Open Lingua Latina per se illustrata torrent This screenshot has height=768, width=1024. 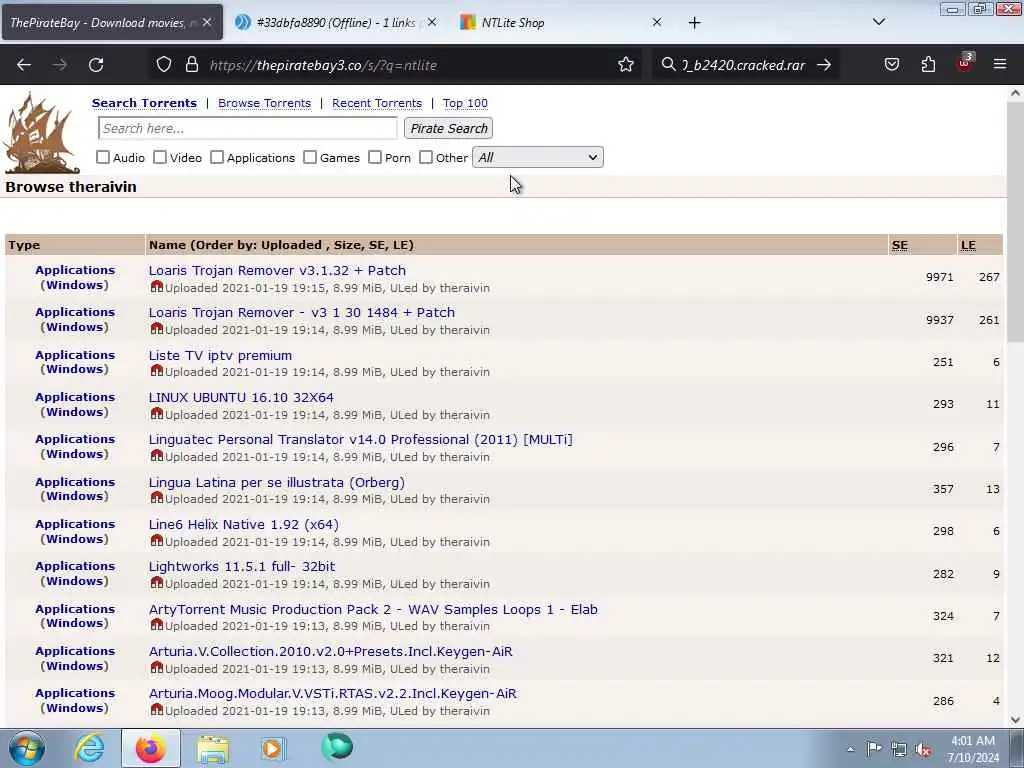click(x=276, y=483)
